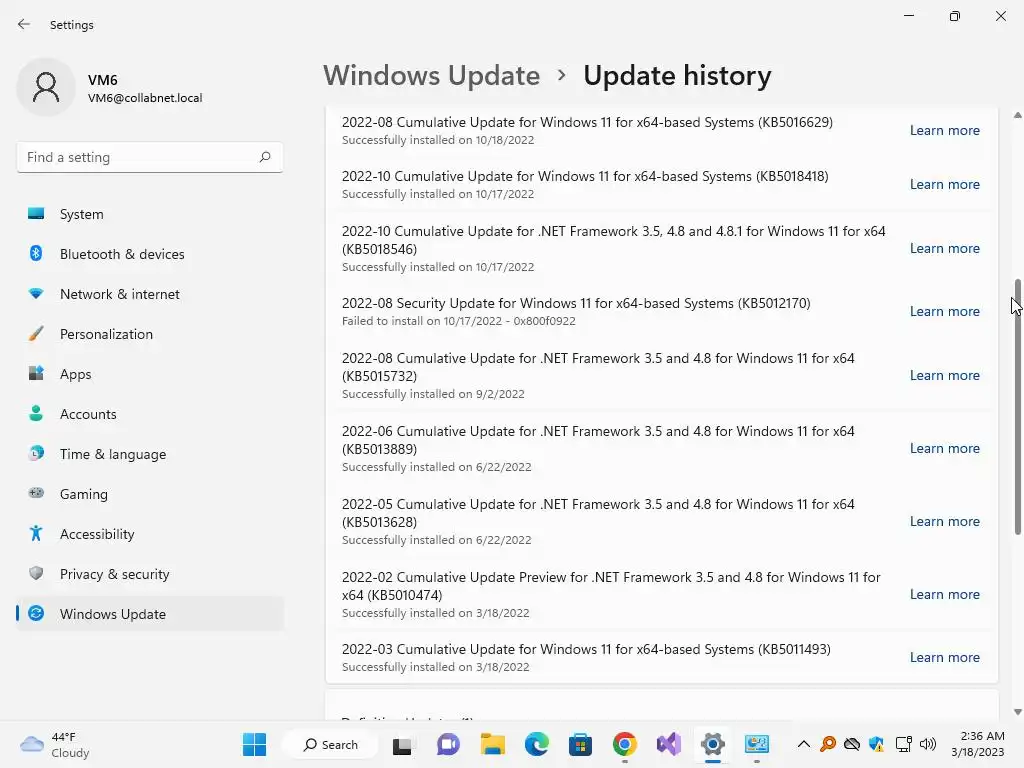Click Learn more for KB5013628

pos(944,521)
